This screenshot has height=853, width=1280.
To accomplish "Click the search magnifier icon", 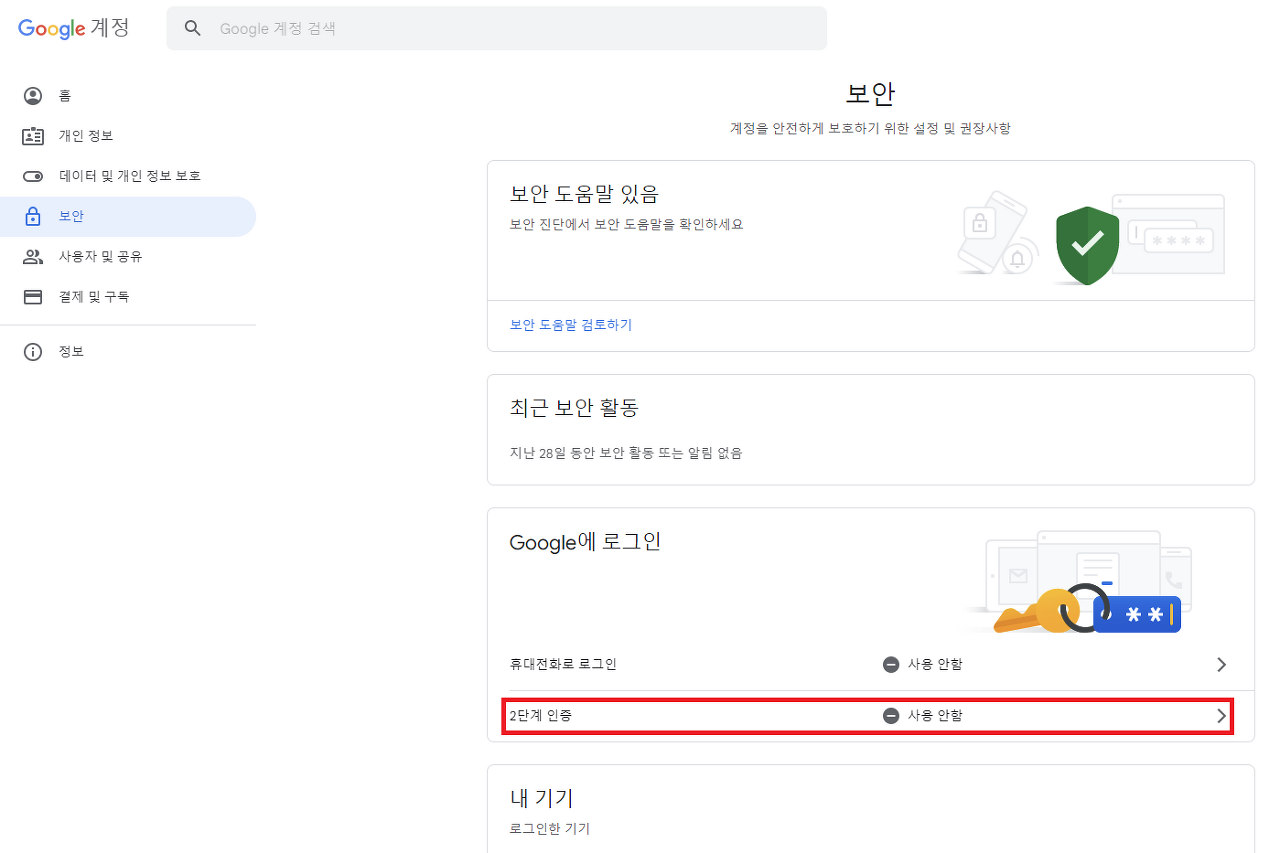I will tap(193, 28).
